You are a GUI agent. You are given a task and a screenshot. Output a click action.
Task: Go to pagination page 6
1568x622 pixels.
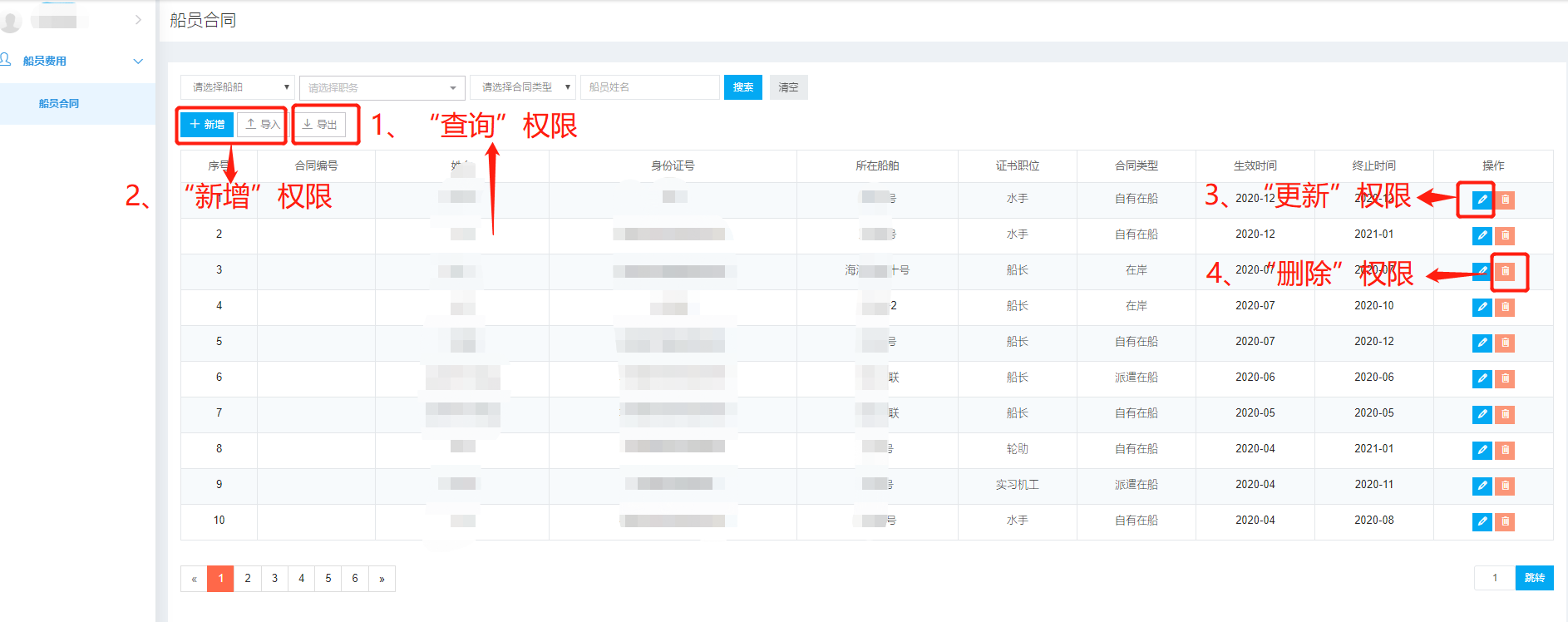point(355,578)
